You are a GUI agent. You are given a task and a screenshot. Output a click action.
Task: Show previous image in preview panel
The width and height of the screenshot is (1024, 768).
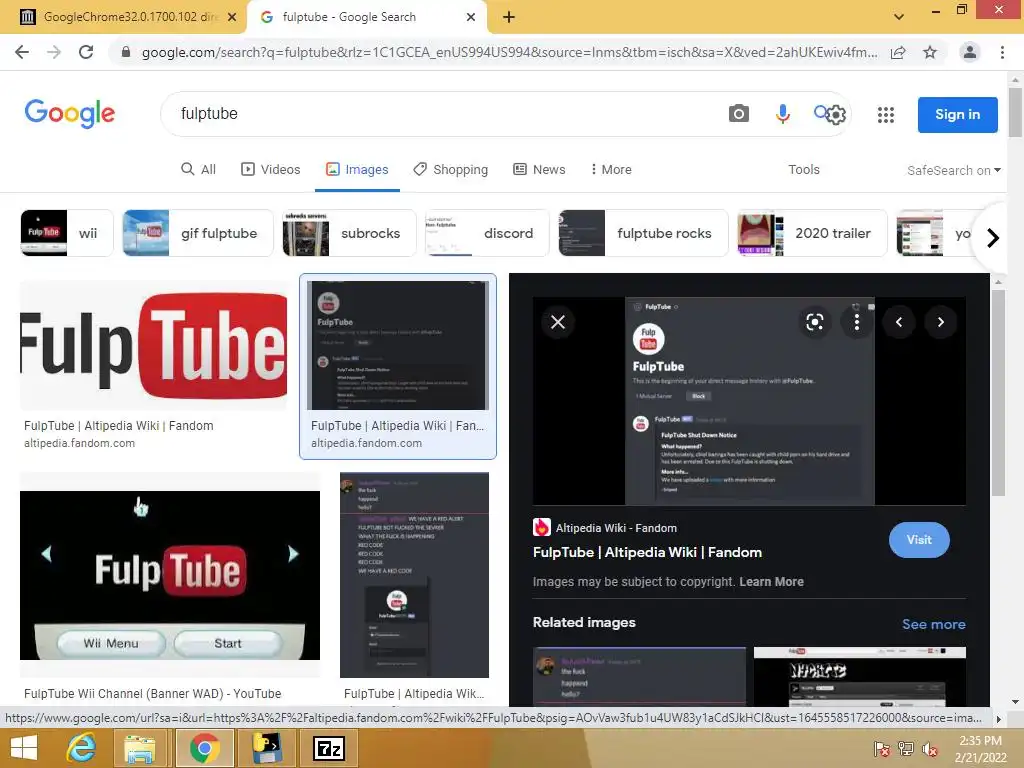tap(899, 322)
